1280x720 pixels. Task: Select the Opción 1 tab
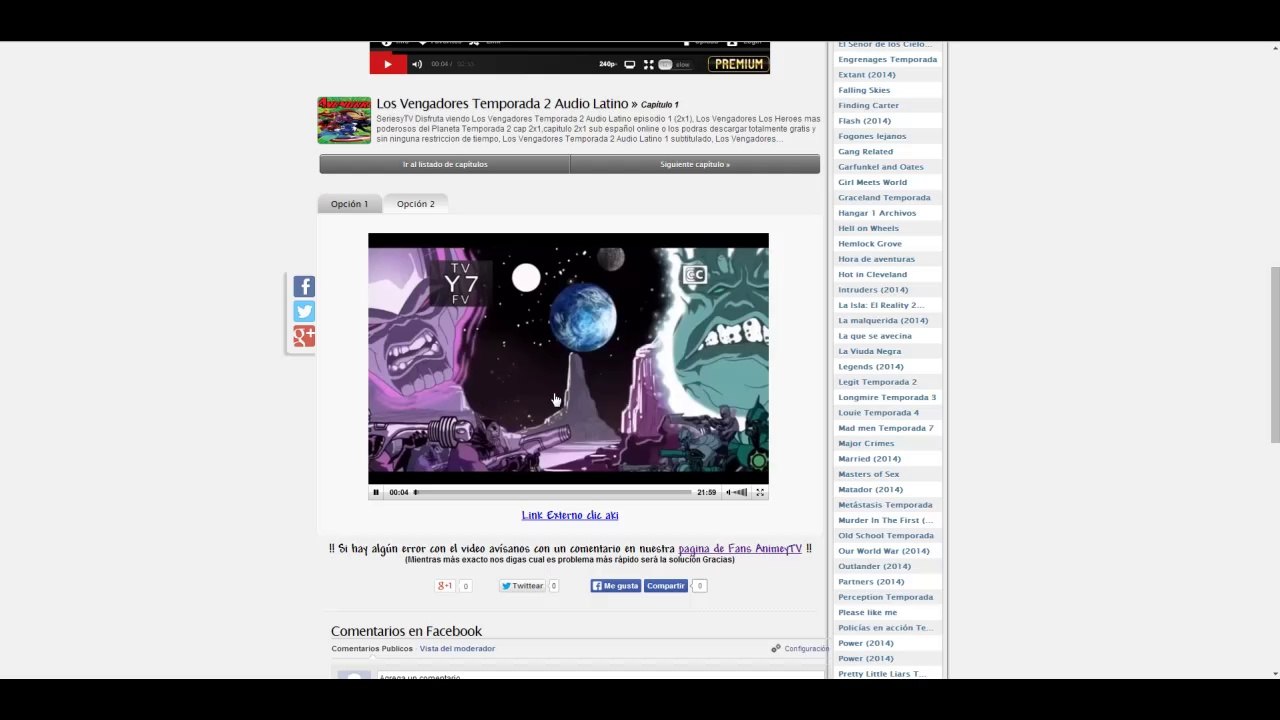coord(350,204)
